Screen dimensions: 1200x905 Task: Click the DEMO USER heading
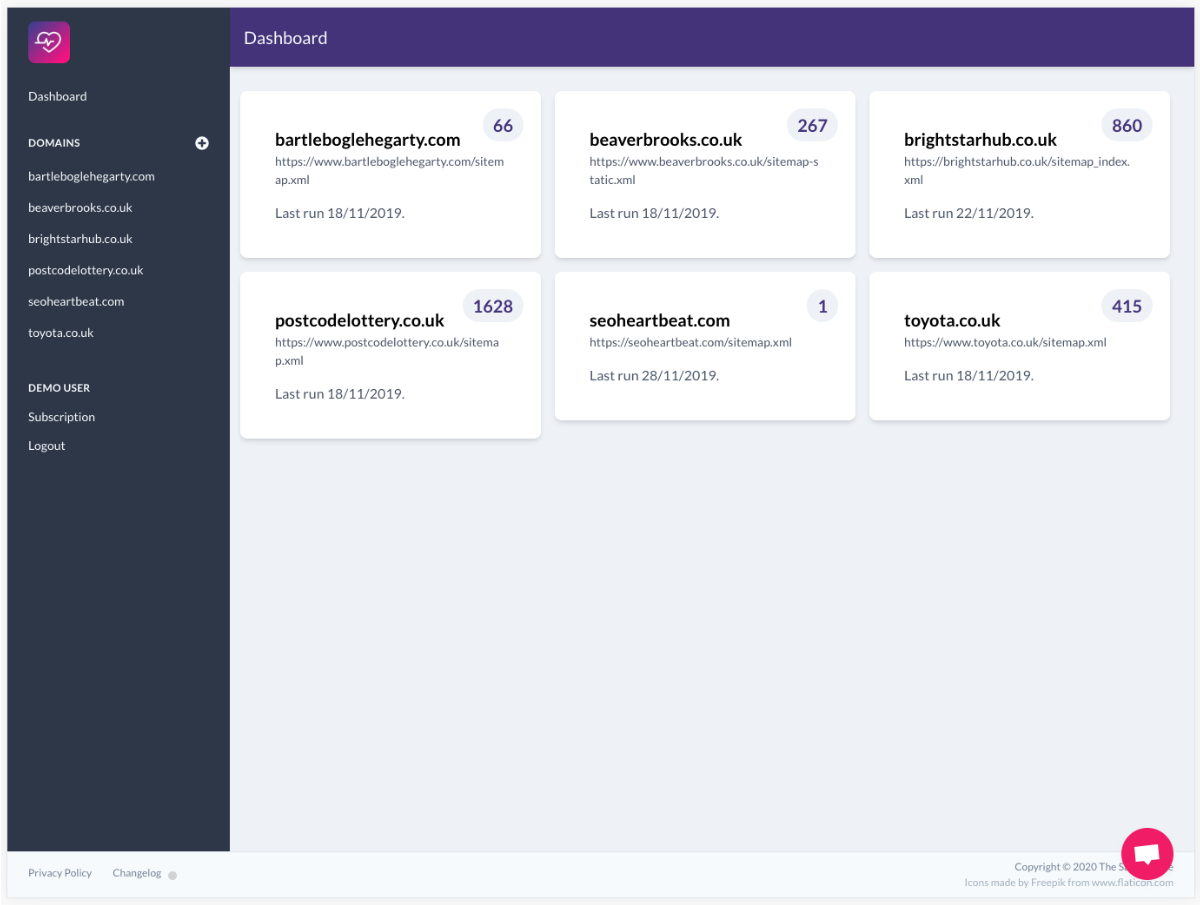tap(59, 388)
